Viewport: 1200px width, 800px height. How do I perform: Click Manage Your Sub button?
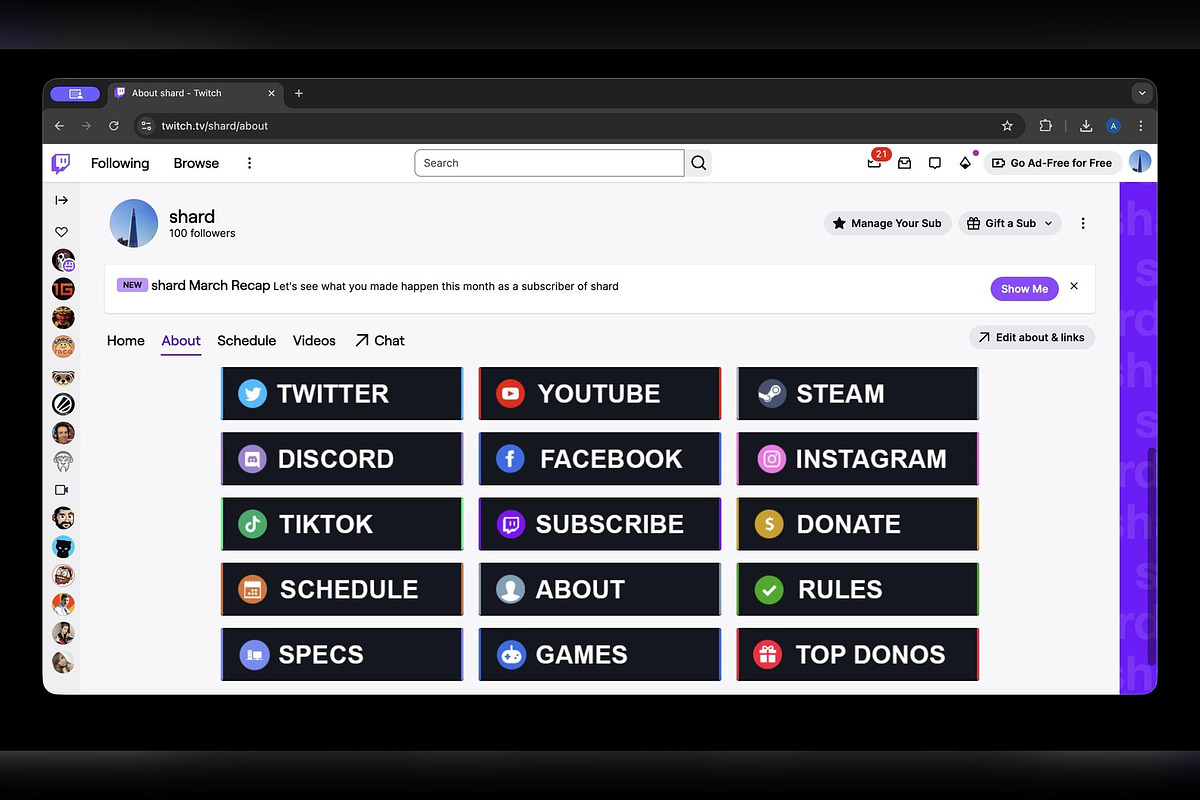pos(887,223)
